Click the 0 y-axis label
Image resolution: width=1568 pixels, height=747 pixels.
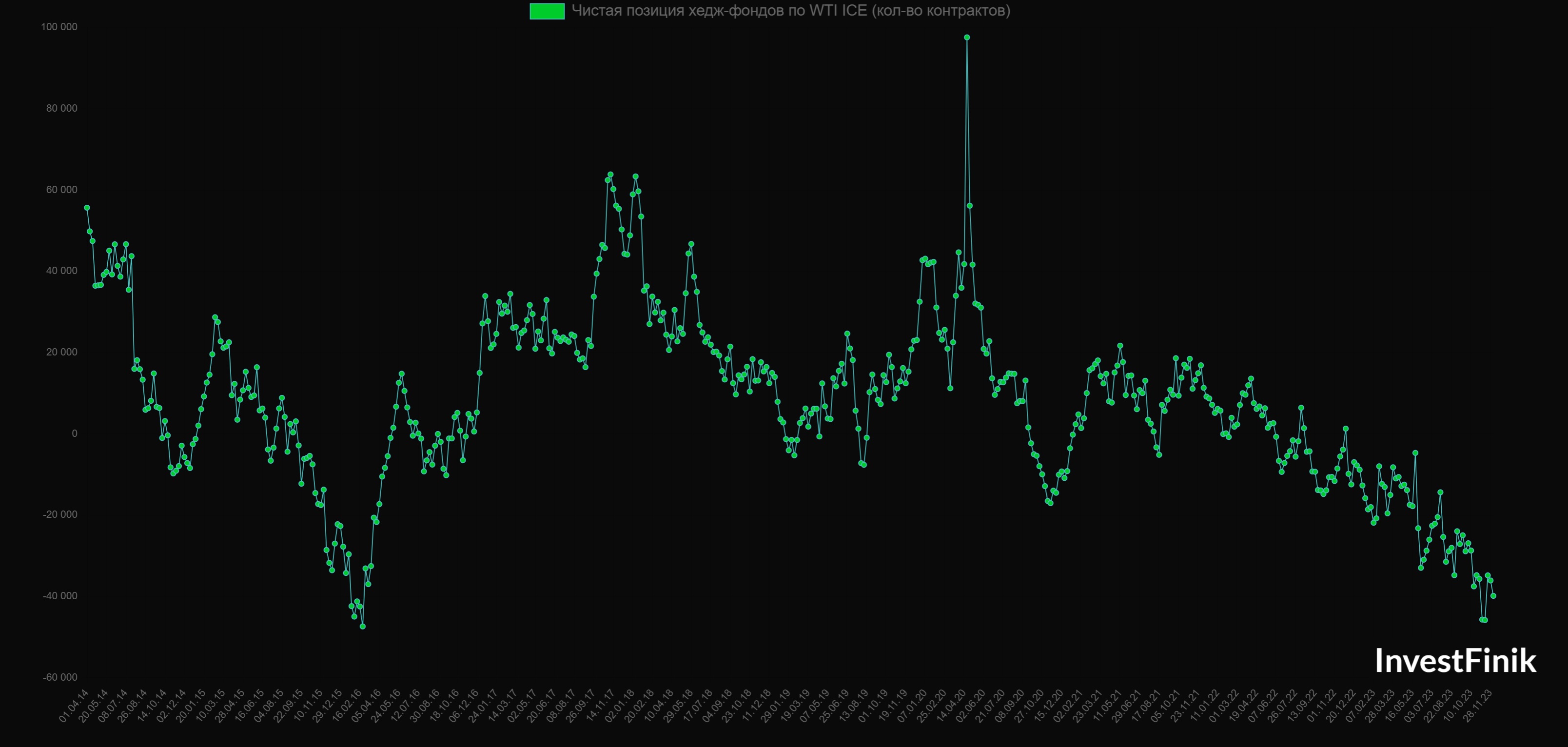[x=74, y=433]
